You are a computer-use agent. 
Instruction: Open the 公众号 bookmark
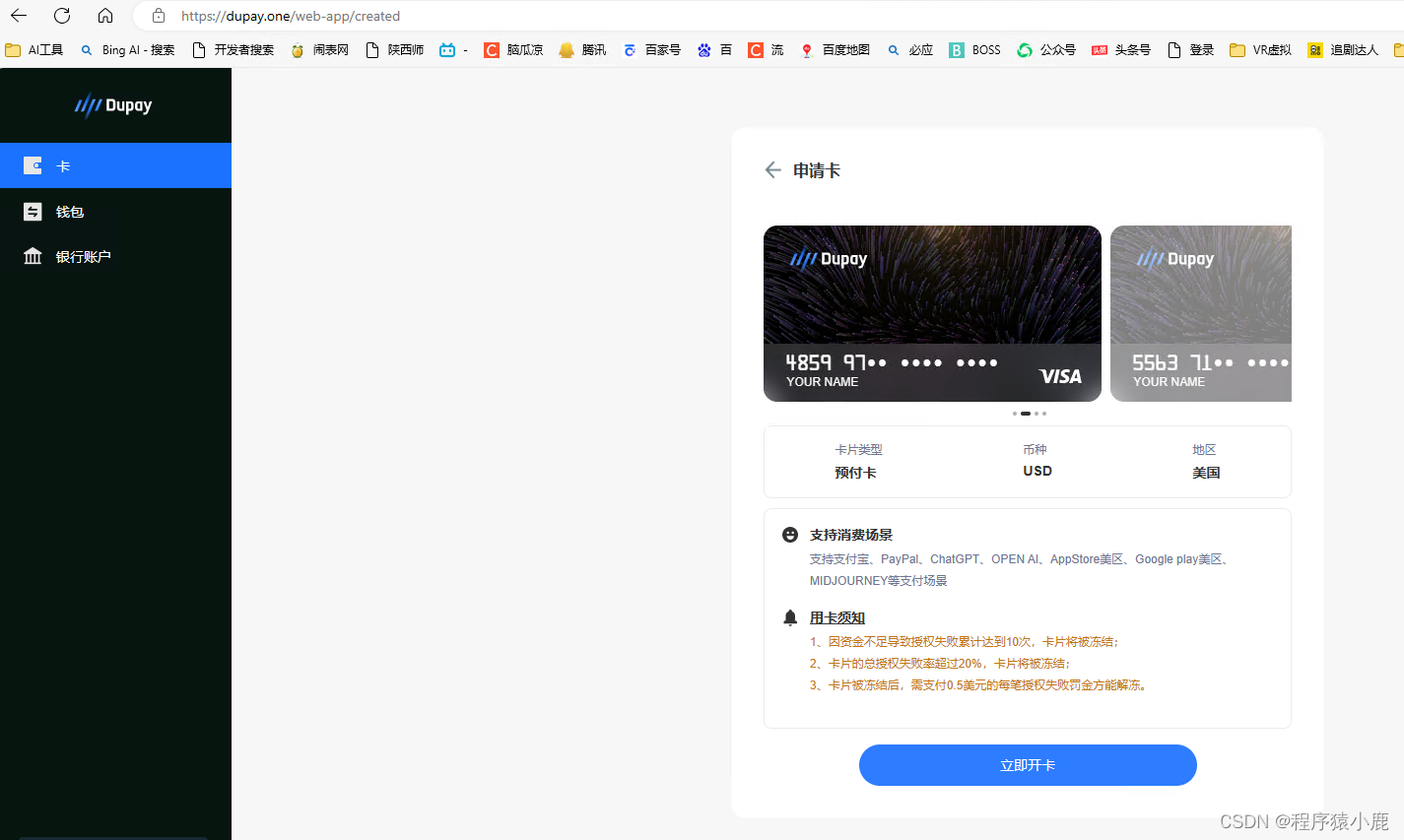[1046, 49]
